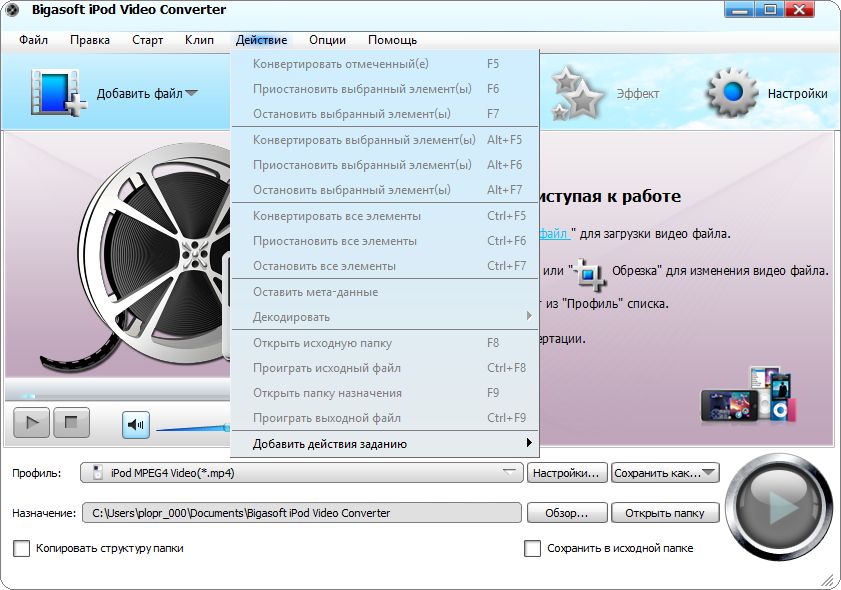Choose Открыть исходную папку menu item

[385, 343]
